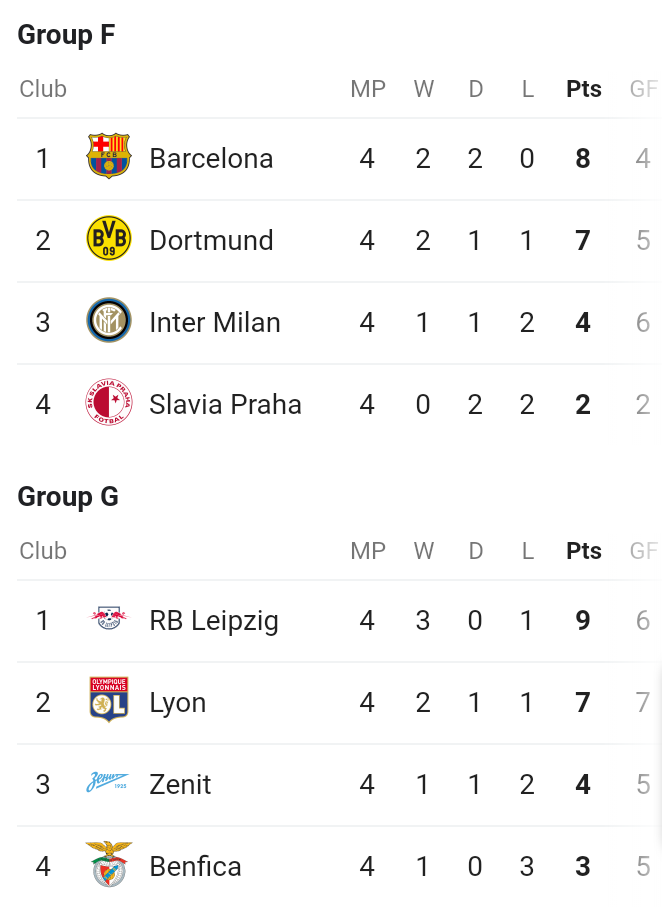Click the Benfica eagle crest

pyautogui.click(x=109, y=864)
